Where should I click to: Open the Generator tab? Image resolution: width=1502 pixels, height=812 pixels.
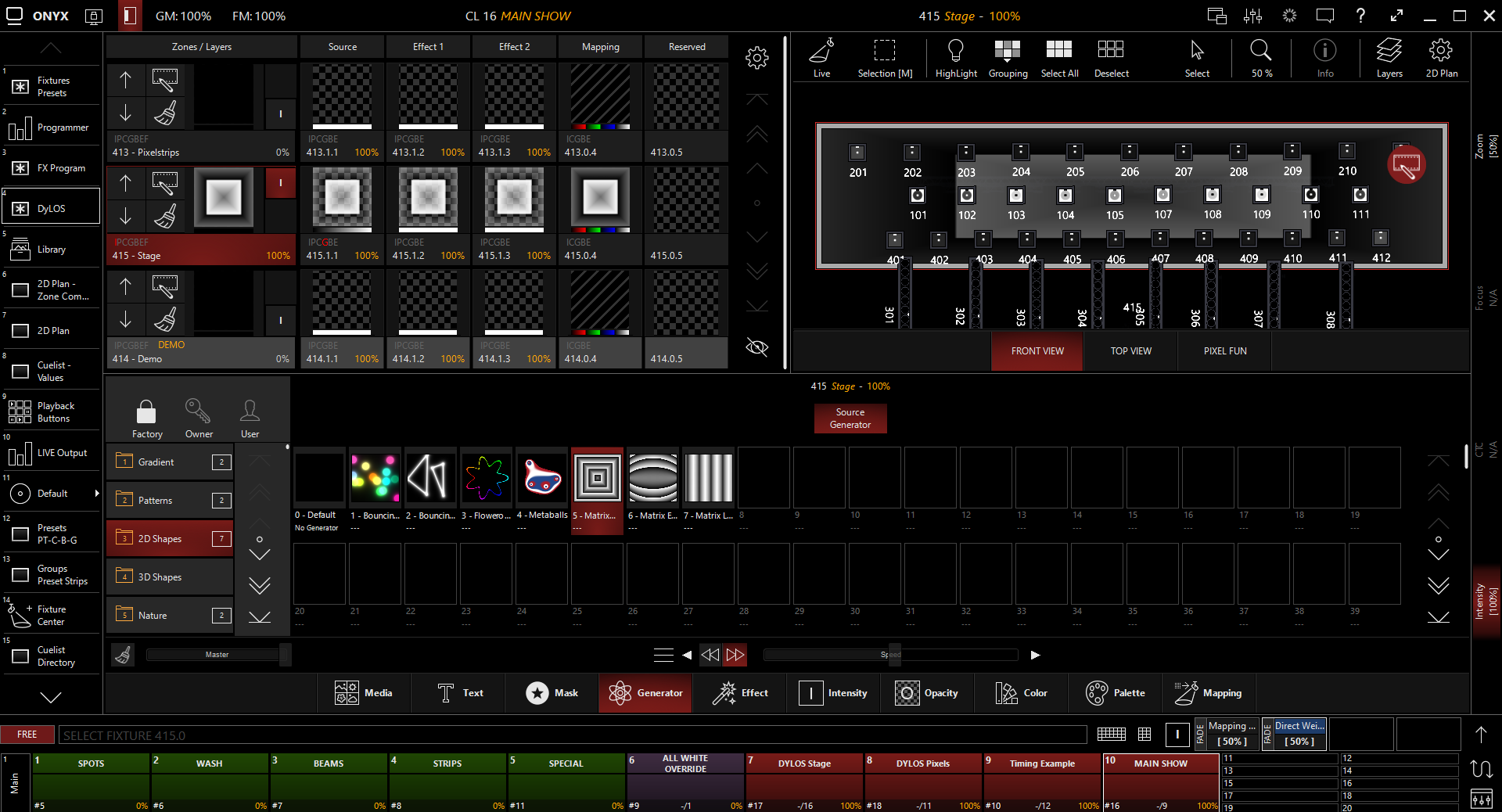645,692
